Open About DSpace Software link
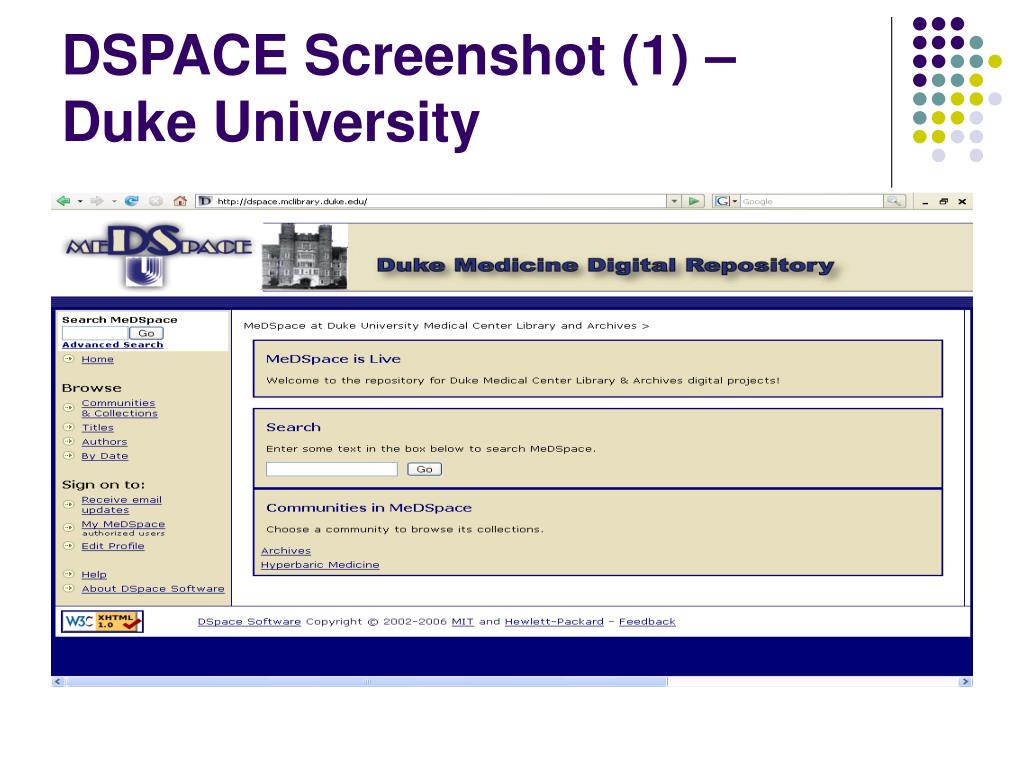The width and height of the screenshot is (1024, 768). tap(153, 589)
